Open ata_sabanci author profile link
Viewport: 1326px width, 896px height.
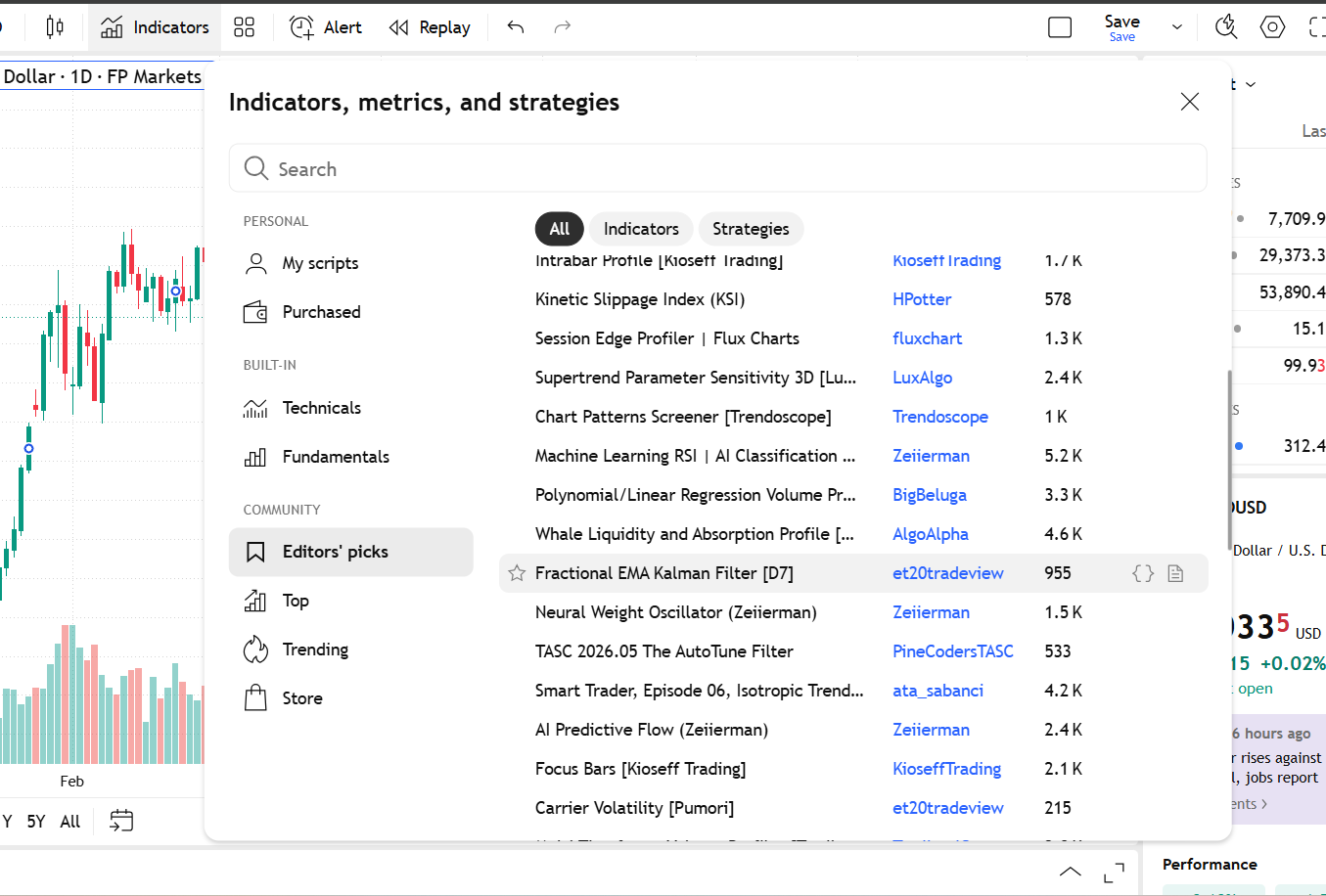tap(938, 691)
